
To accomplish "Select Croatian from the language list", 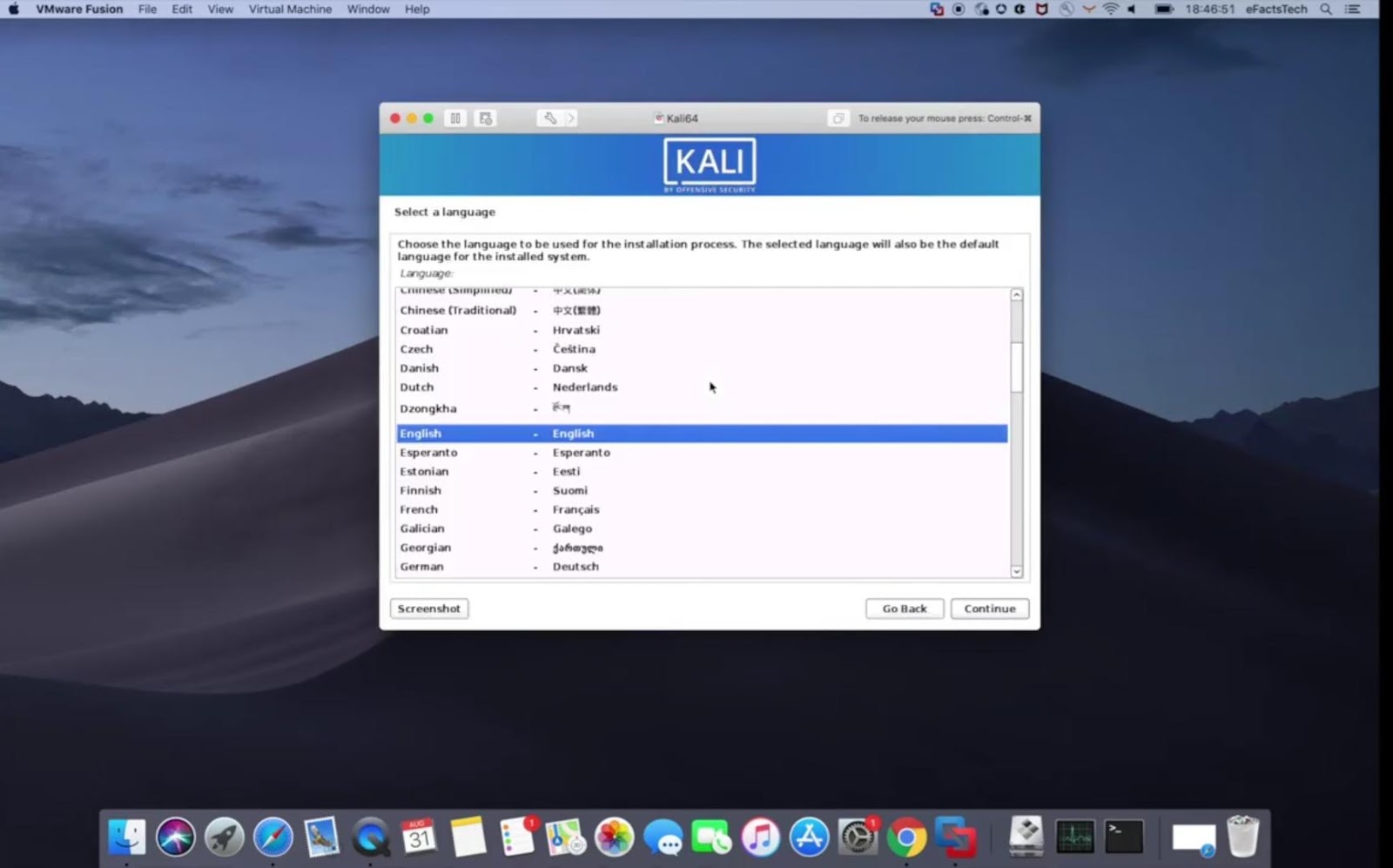I will pos(702,330).
